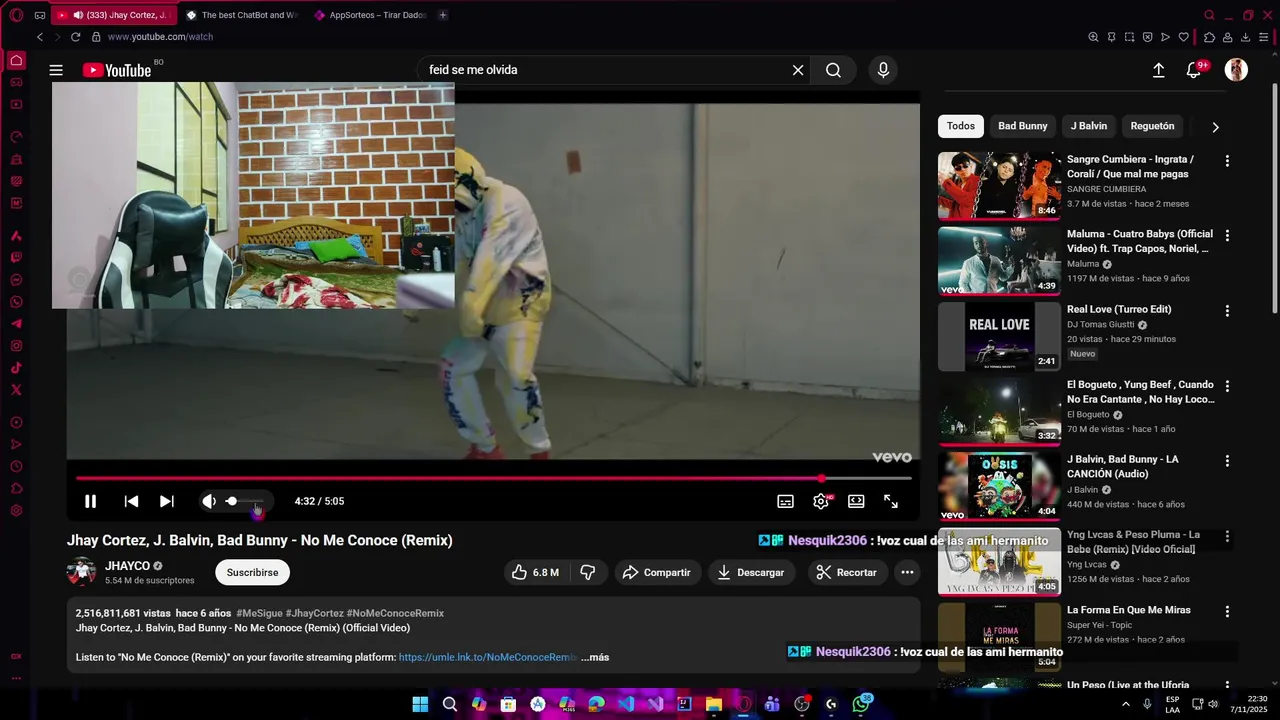This screenshot has height=720, width=1280.
Task: Toggle subtitles in the player
Action: [786, 501]
